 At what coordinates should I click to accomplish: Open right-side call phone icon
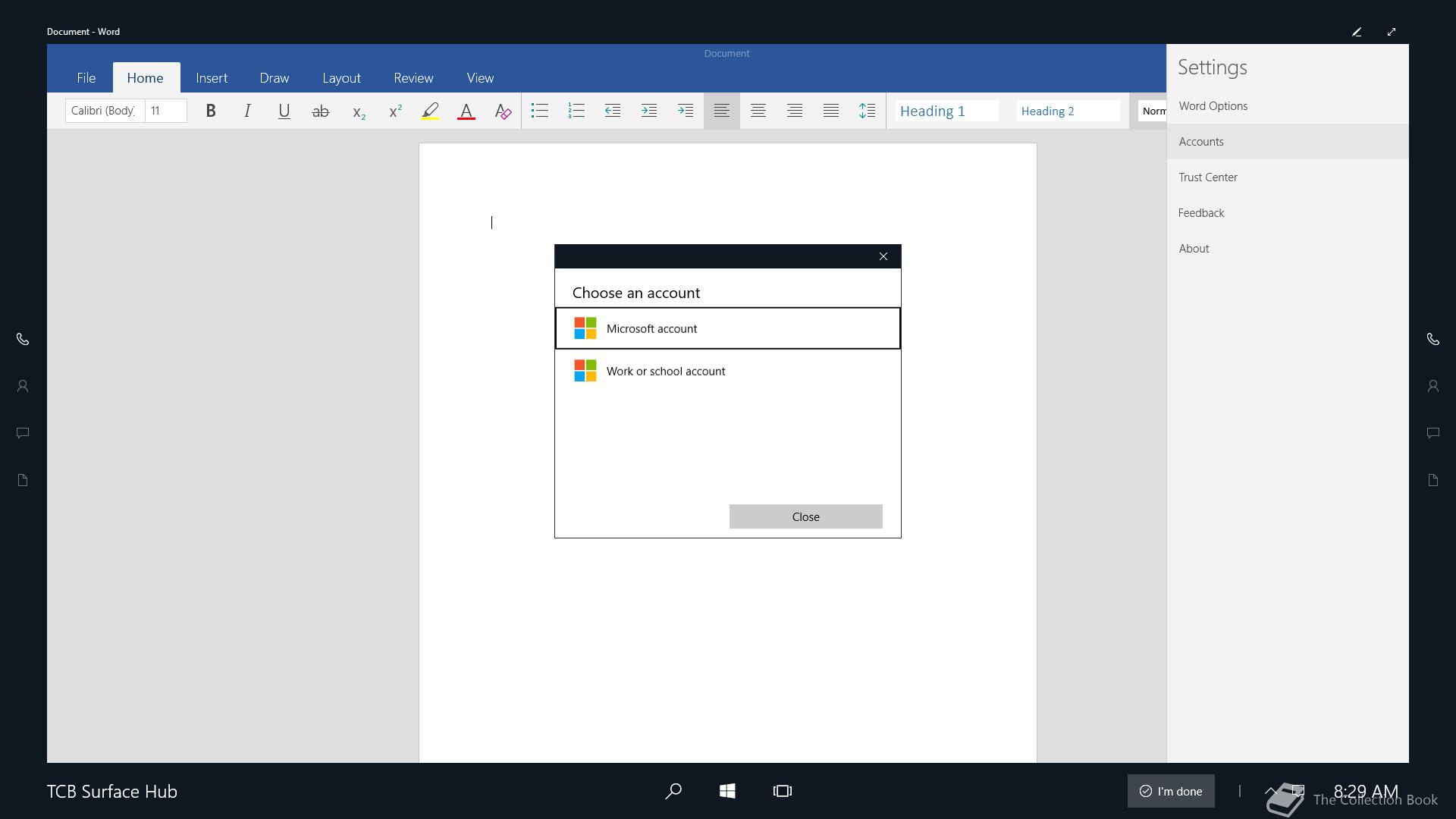coord(1433,339)
